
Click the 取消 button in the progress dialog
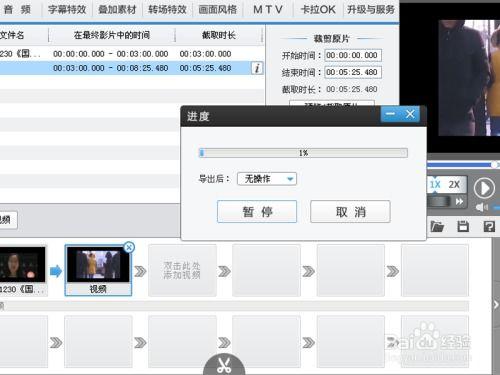(x=350, y=211)
